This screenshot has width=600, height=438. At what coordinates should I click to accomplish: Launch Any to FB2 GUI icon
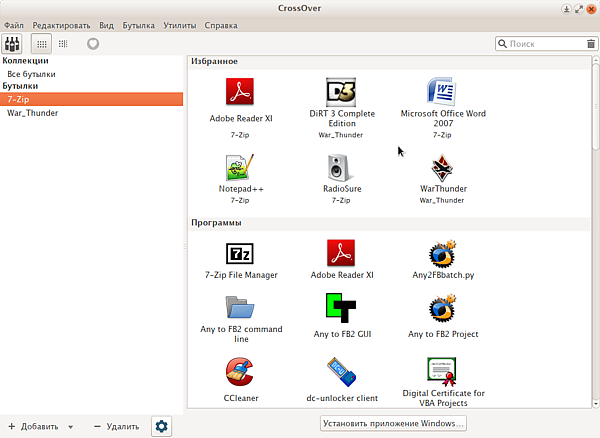click(341, 308)
